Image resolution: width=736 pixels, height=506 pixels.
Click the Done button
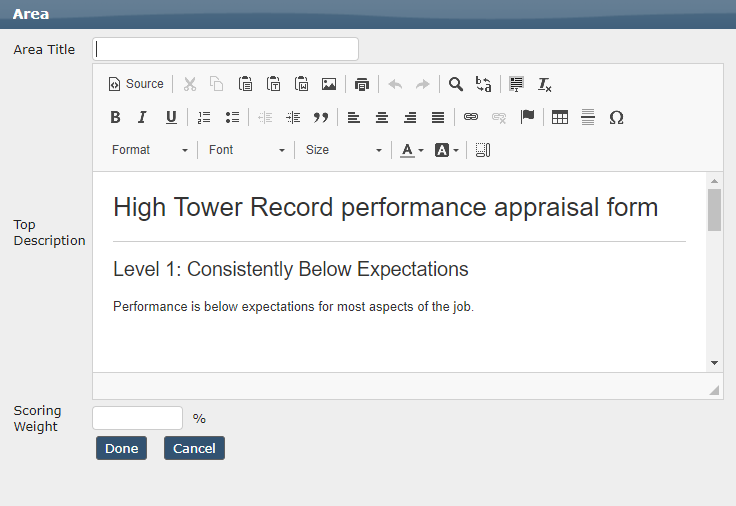coord(122,448)
